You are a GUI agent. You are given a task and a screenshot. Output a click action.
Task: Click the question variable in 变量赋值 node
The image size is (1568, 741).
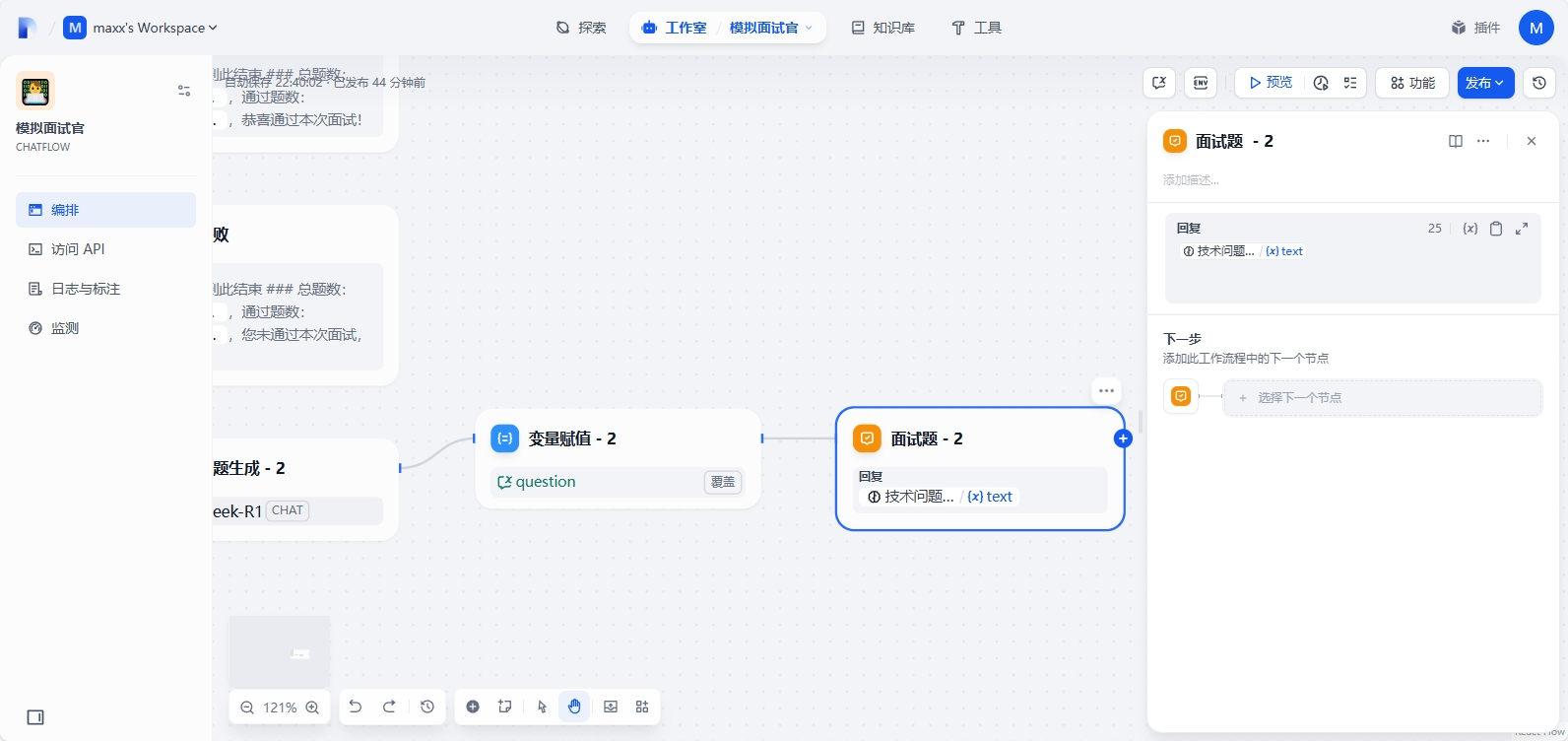click(537, 482)
